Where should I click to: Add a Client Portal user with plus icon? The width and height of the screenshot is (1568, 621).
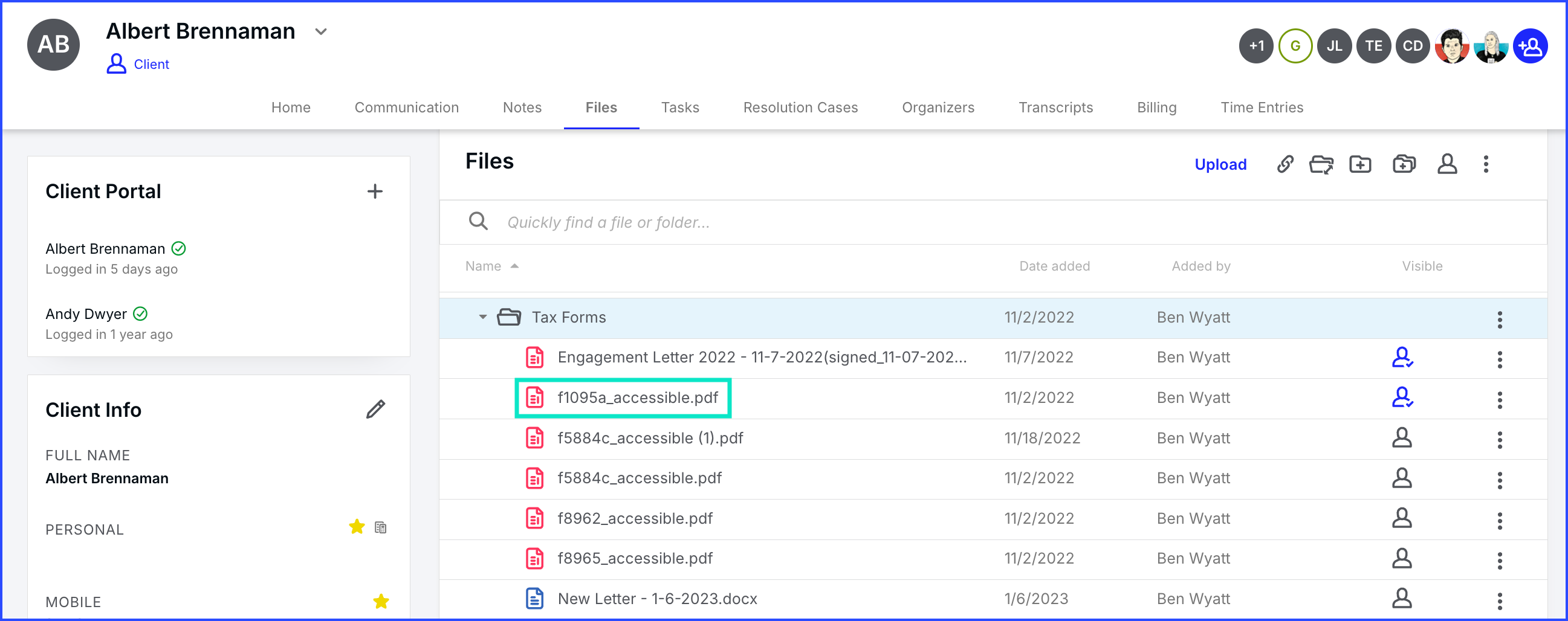(x=375, y=191)
